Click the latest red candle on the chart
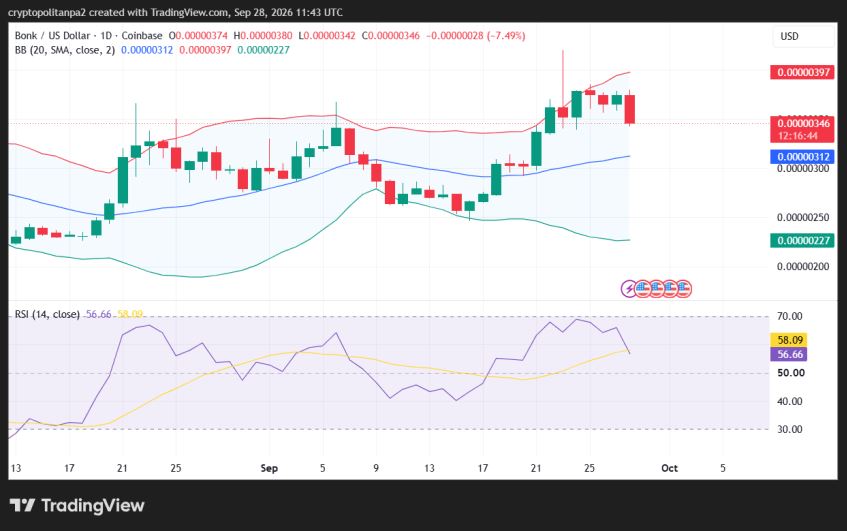The image size is (847, 531). 630,109
